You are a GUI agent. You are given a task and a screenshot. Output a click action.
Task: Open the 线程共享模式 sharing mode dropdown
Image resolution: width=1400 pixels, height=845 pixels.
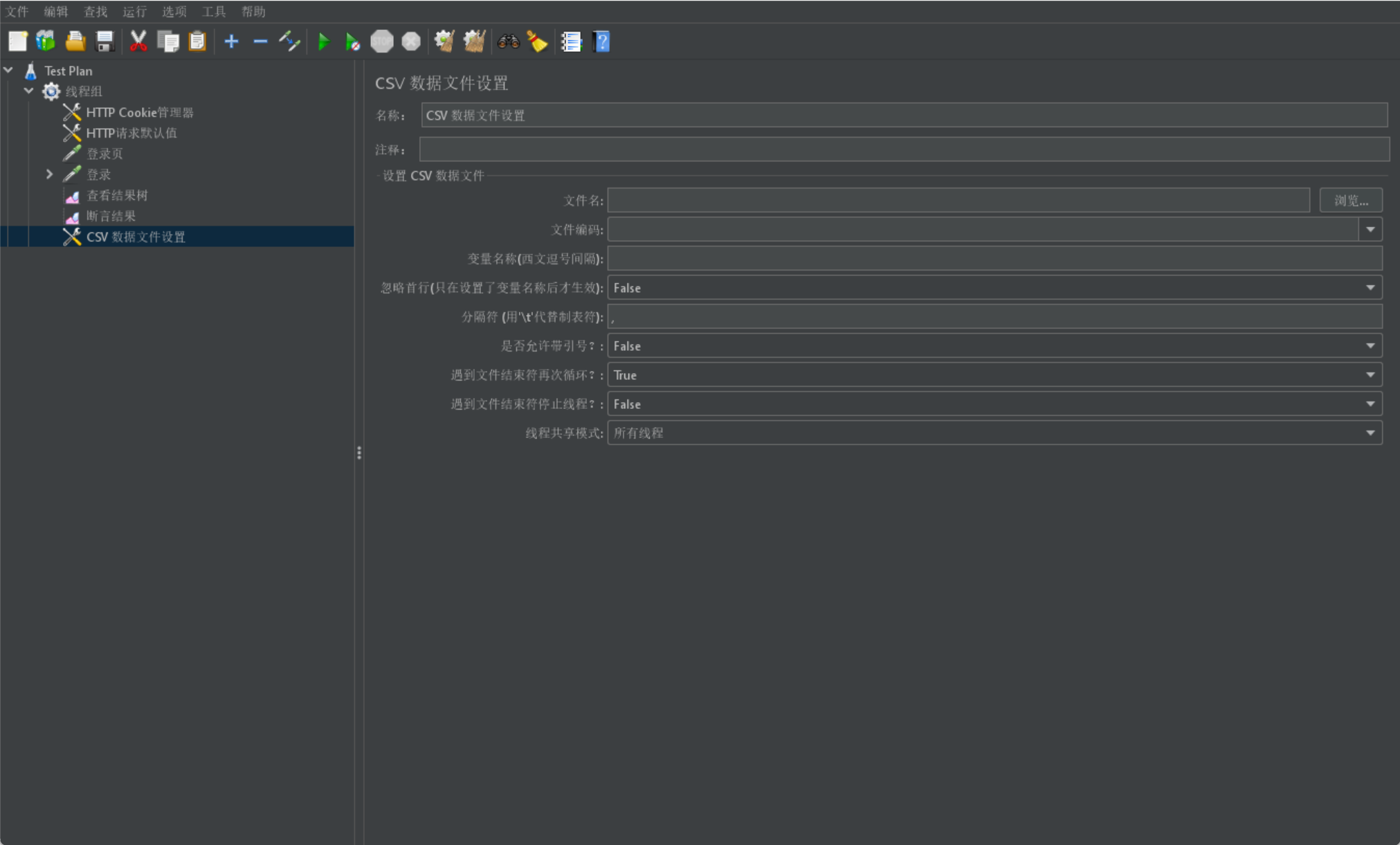pyautogui.click(x=1370, y=433)
